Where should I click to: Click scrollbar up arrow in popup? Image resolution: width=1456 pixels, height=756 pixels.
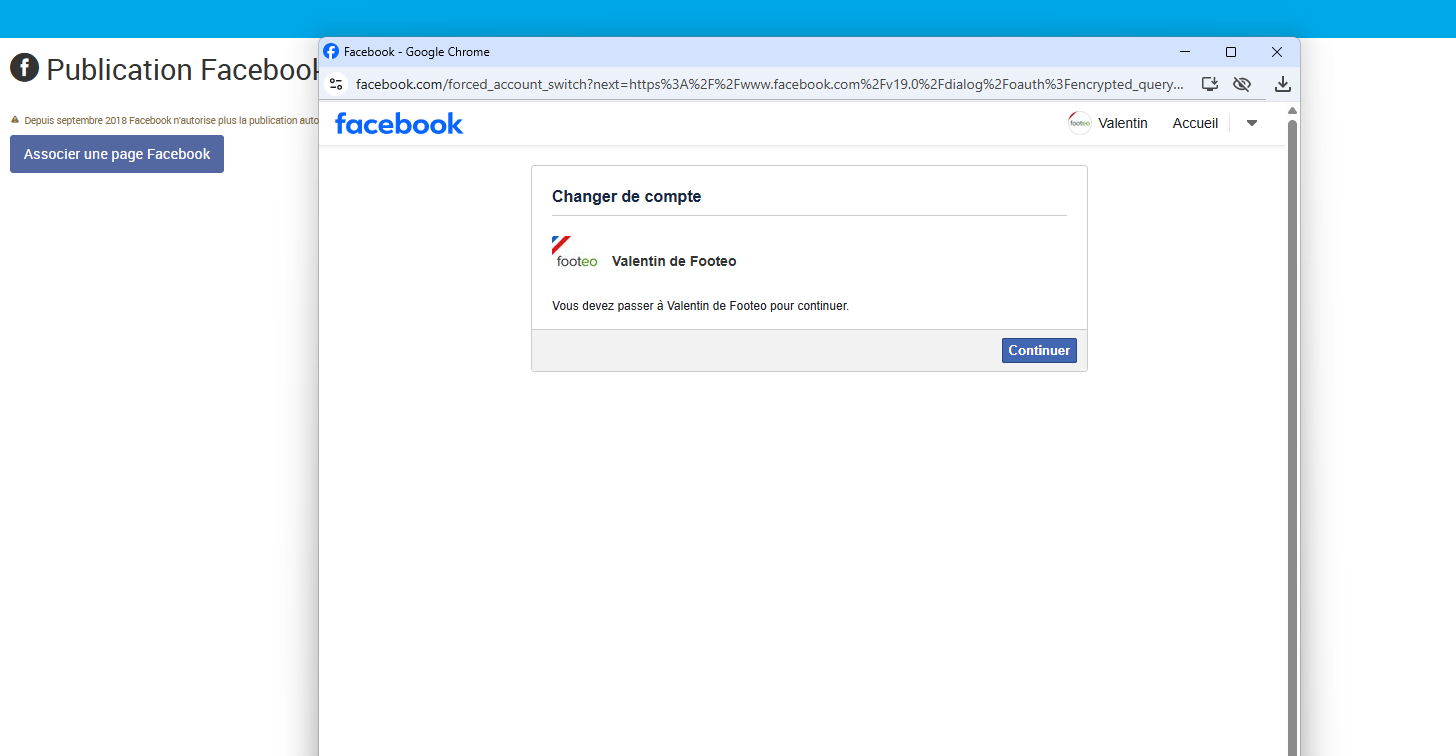[1292, 110]
